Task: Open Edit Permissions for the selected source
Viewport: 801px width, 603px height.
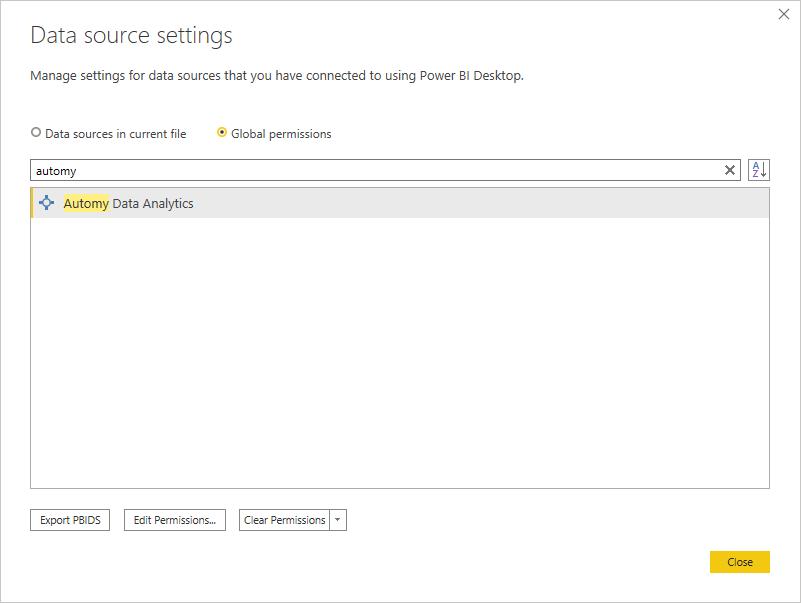Action: click(x=175, y=520)
